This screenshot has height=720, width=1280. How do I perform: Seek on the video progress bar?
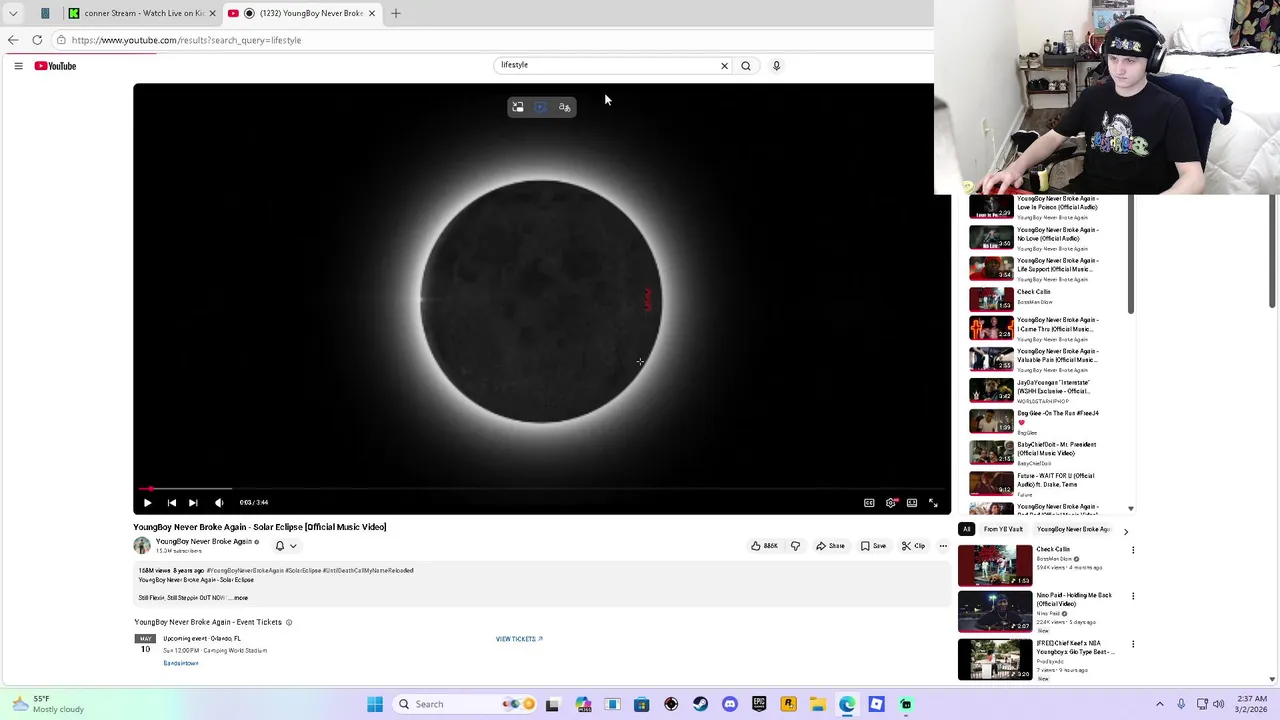click(x=540, y=489)
